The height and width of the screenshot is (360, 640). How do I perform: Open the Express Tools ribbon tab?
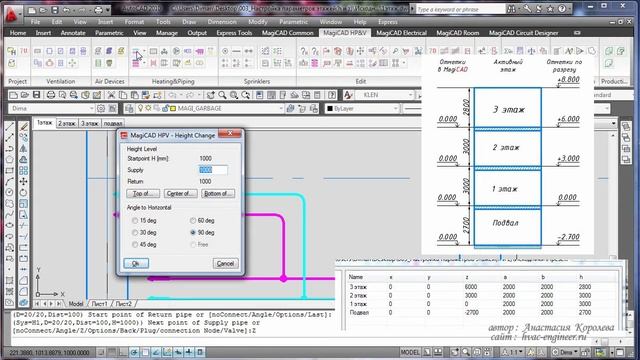click(234, 33)
